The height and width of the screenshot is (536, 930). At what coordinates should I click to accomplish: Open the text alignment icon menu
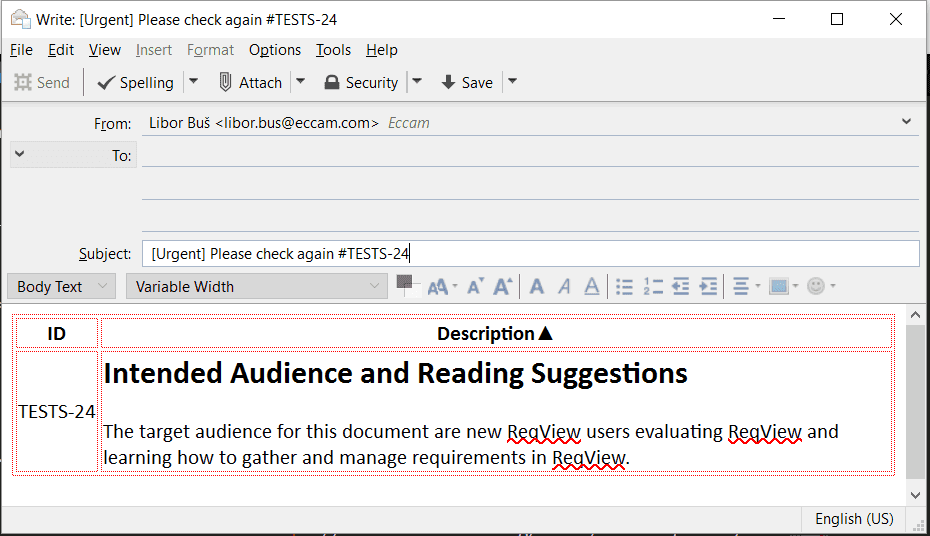(x=746, y=286)
